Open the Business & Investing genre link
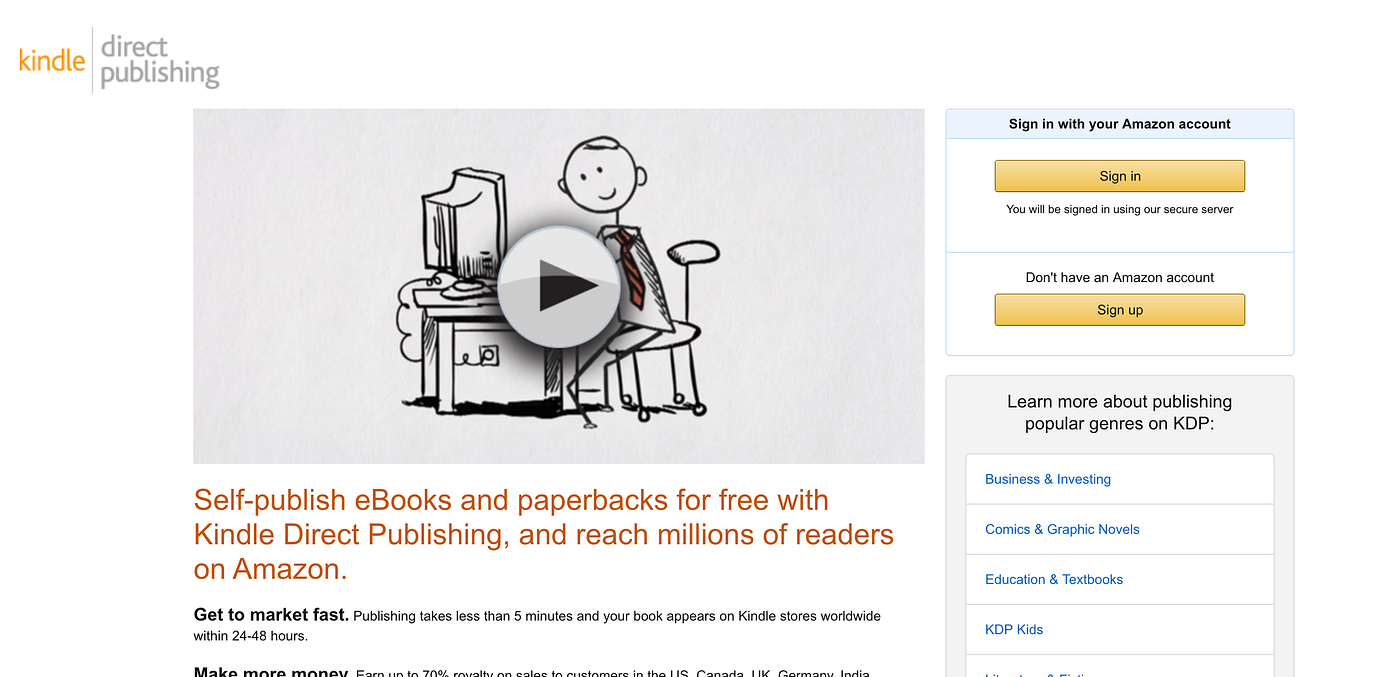This screenshot has height=677, width=1400. coord(1048,479)
